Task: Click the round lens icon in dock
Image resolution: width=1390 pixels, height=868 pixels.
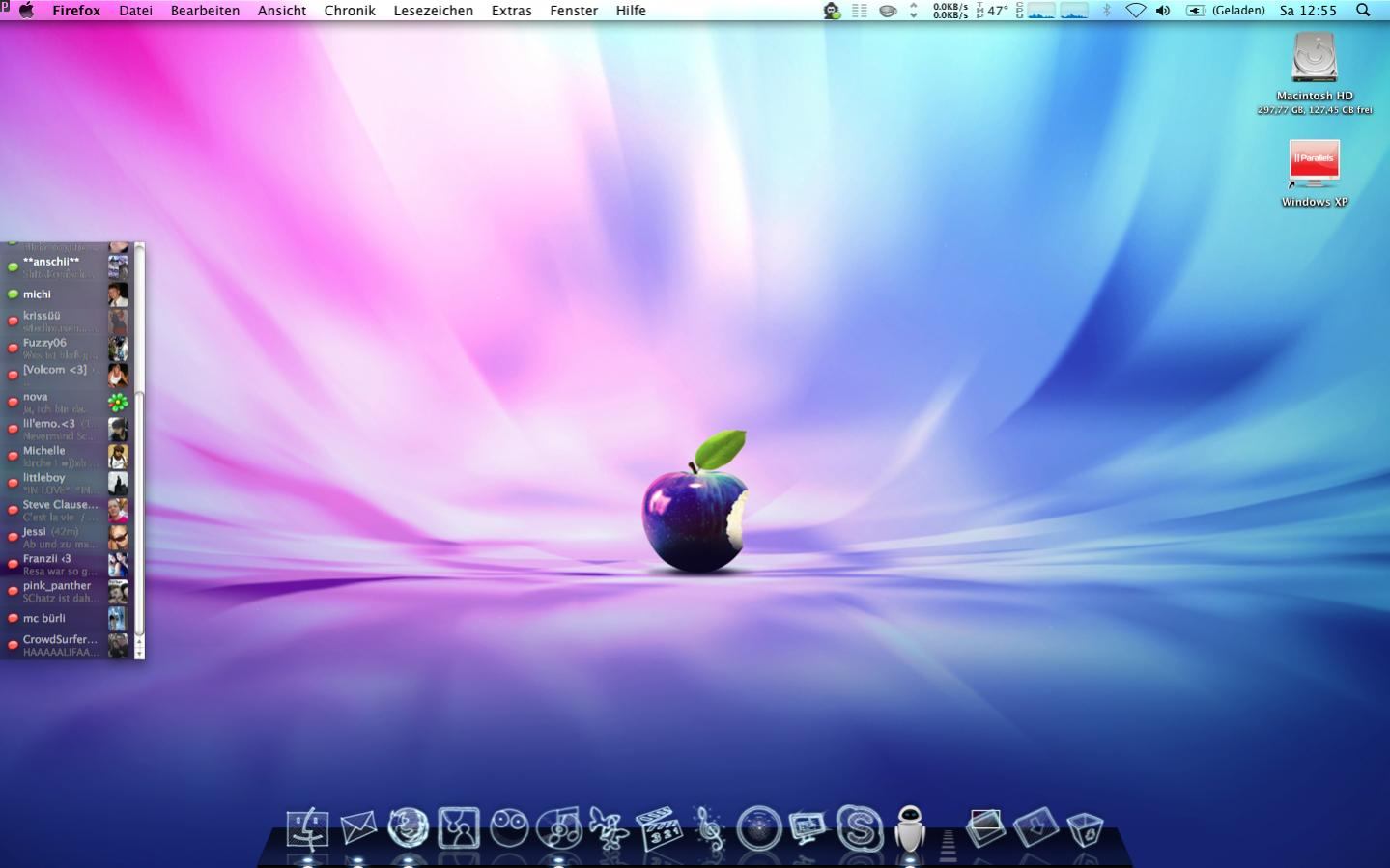Action: [759, 828]
